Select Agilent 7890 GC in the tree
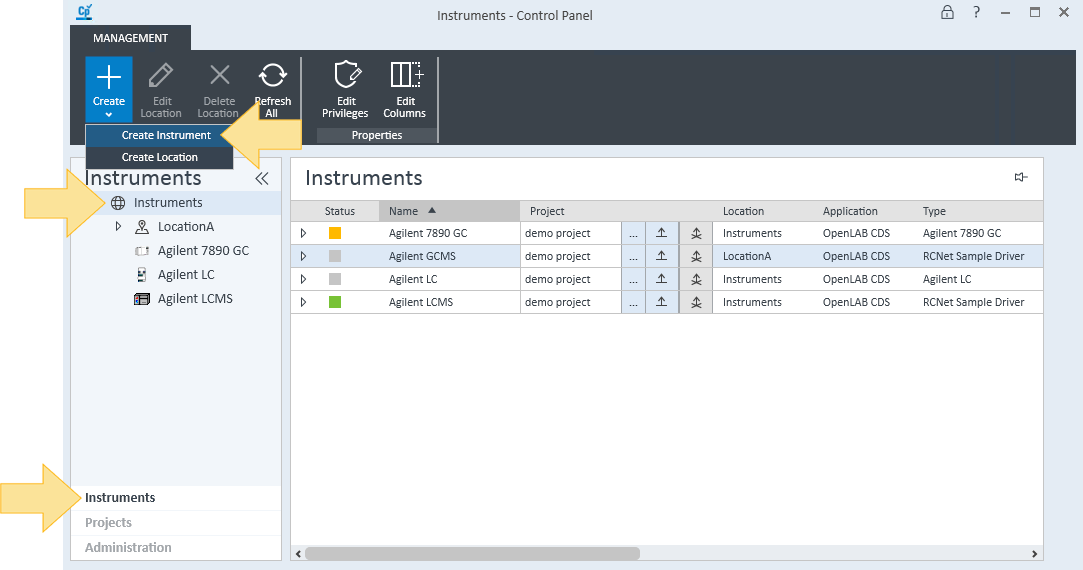Screen dimensions: 1083x570 [x=203, y=251]
